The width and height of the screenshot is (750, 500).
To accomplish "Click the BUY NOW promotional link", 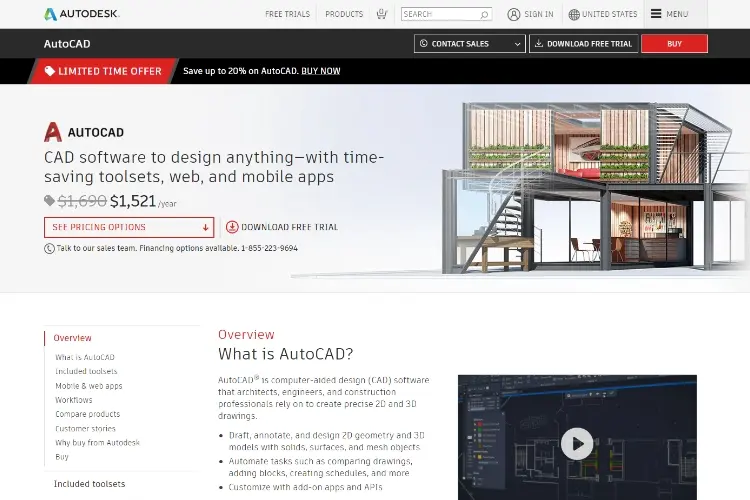I will tap(320, 71).
